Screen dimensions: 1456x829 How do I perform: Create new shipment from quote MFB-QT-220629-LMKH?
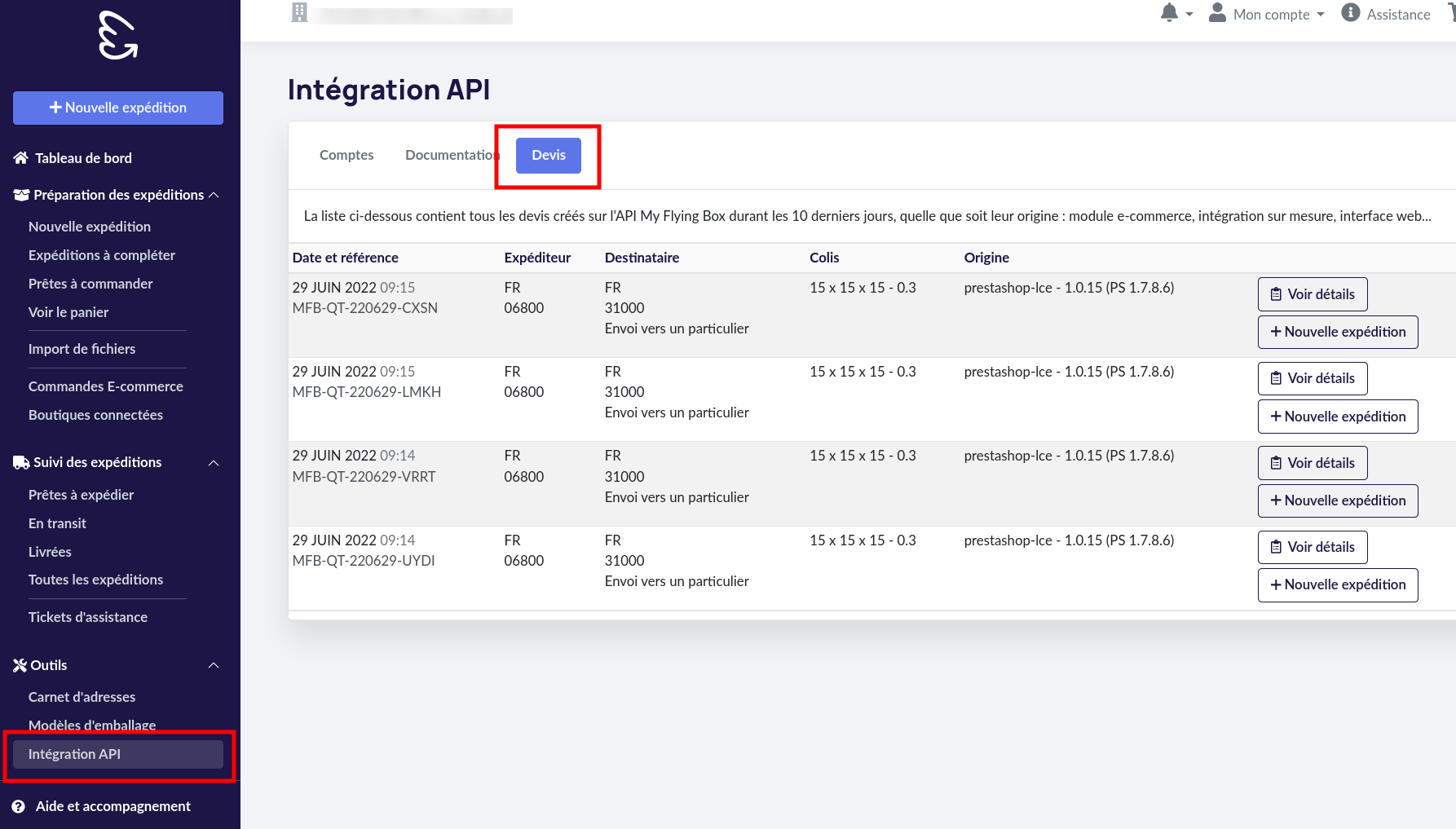(1338, 417)
